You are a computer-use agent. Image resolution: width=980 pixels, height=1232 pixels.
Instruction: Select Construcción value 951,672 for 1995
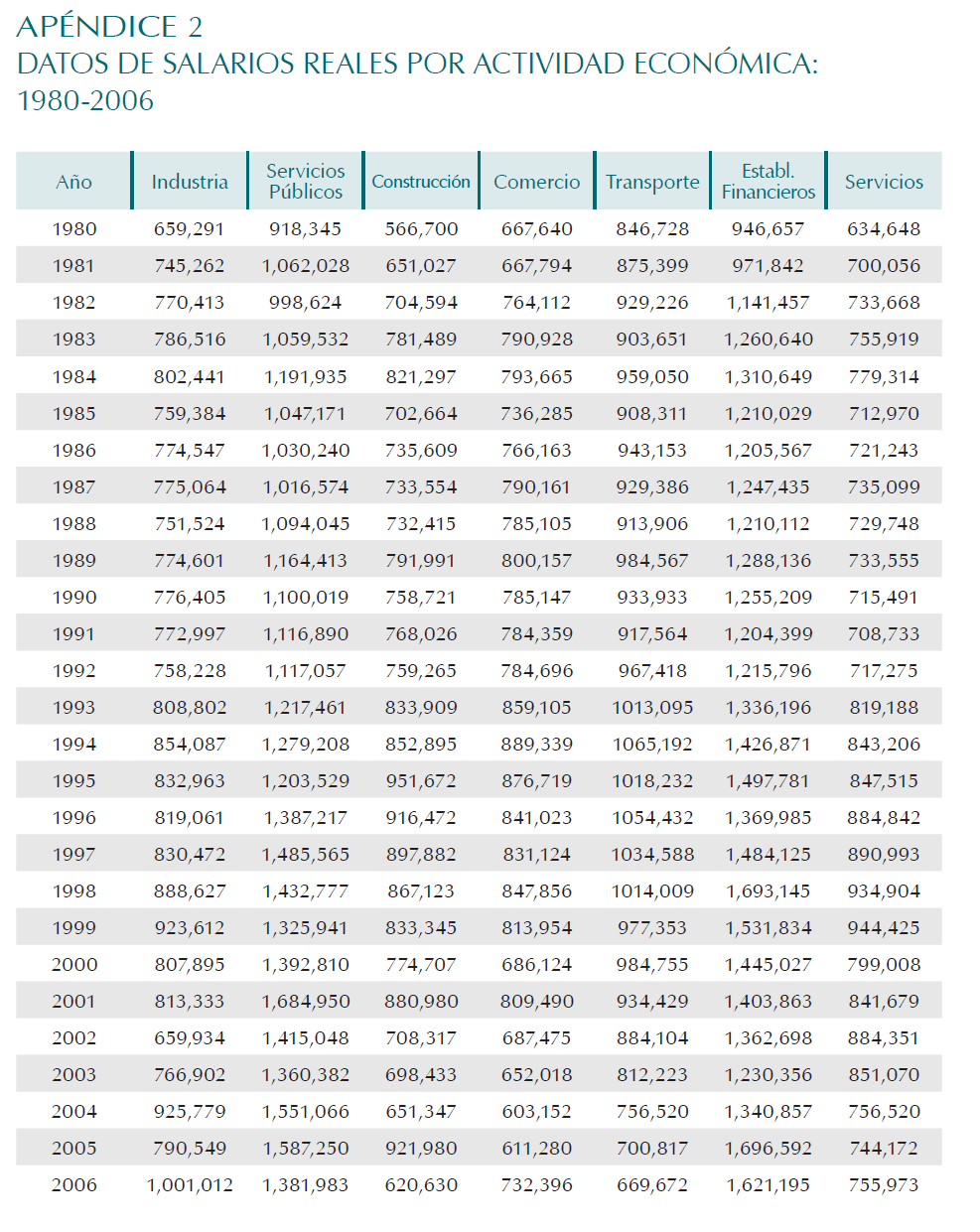tap(421, 781)
